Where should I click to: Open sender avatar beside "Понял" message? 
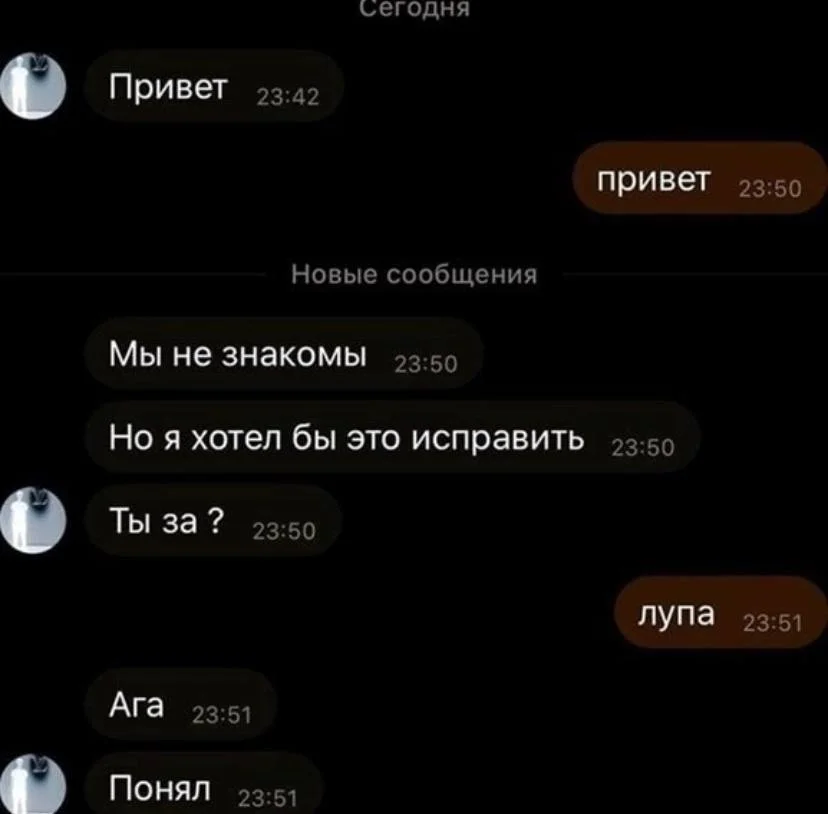tap(33, 786)
